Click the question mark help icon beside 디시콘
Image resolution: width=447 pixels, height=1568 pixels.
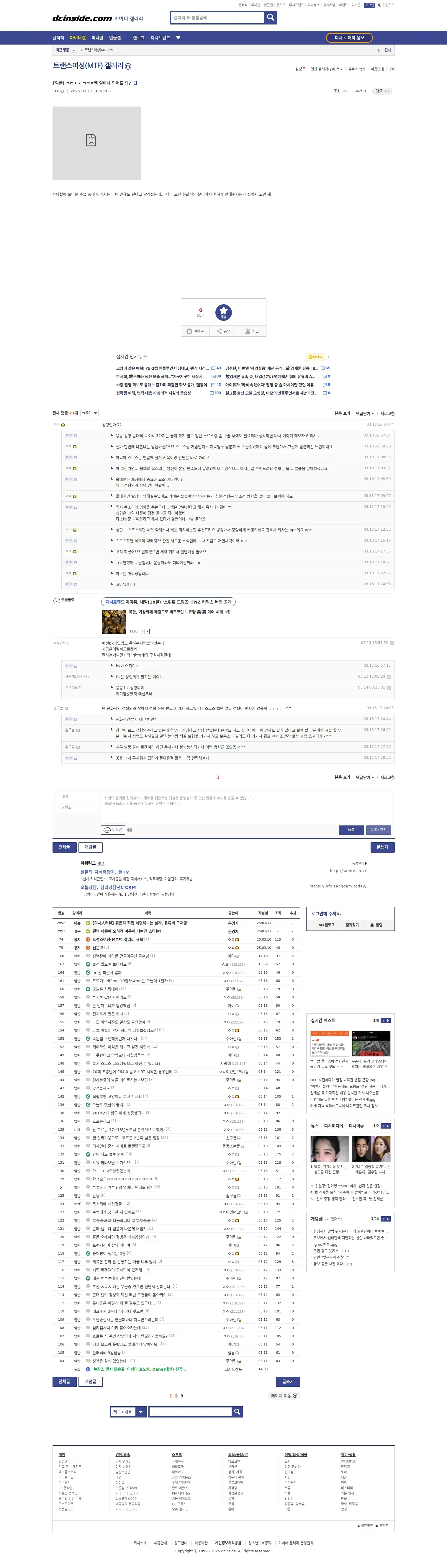(130, 830)
